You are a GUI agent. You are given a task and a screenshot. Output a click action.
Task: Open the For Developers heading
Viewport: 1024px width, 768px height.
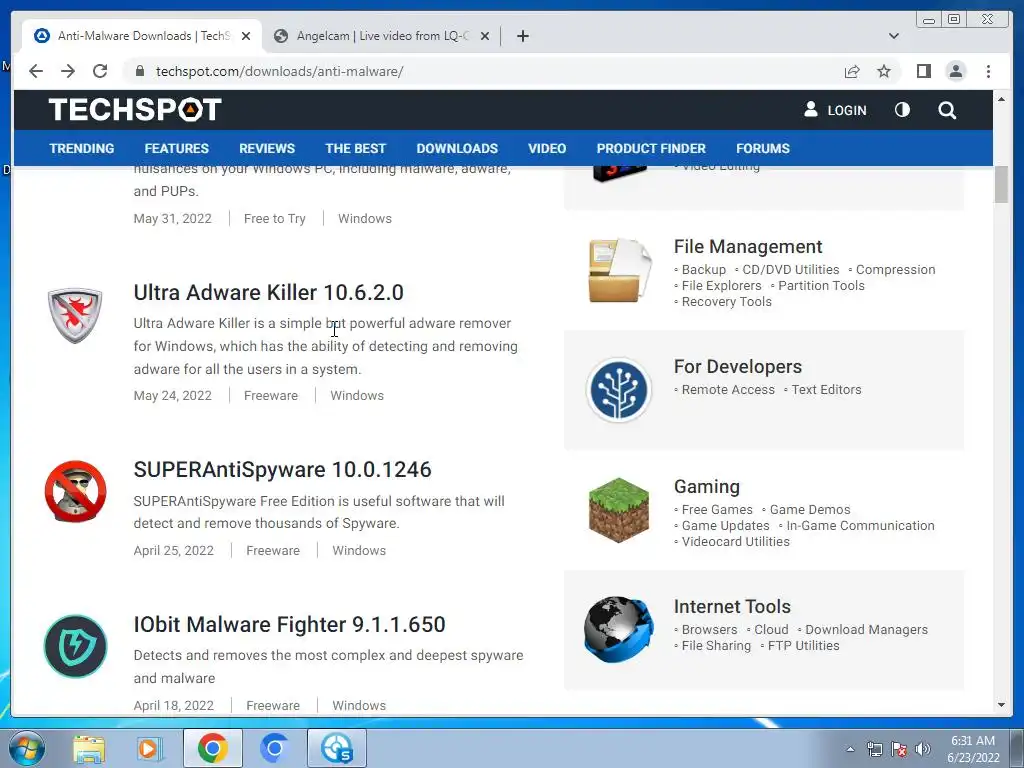pos(738,367)
